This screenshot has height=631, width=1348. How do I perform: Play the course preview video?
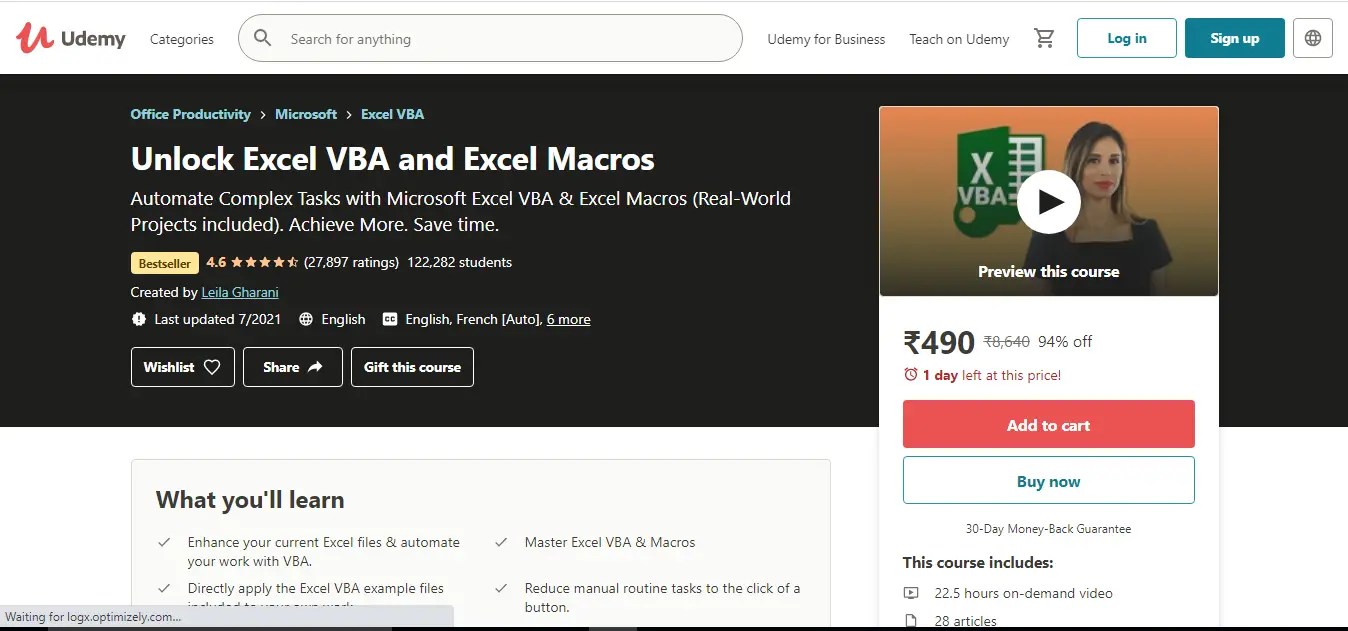click(1048, 201)
